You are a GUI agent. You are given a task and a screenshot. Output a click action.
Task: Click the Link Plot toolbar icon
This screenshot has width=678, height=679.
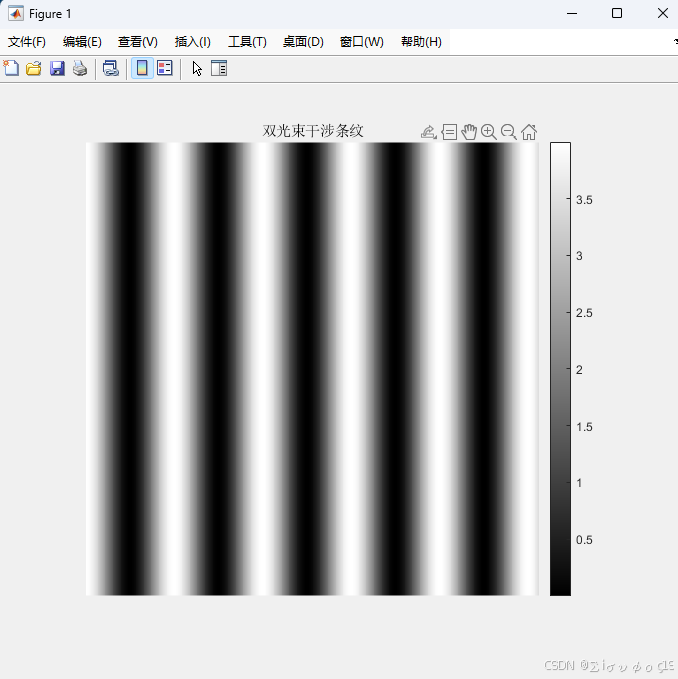[x=111, y=68]
